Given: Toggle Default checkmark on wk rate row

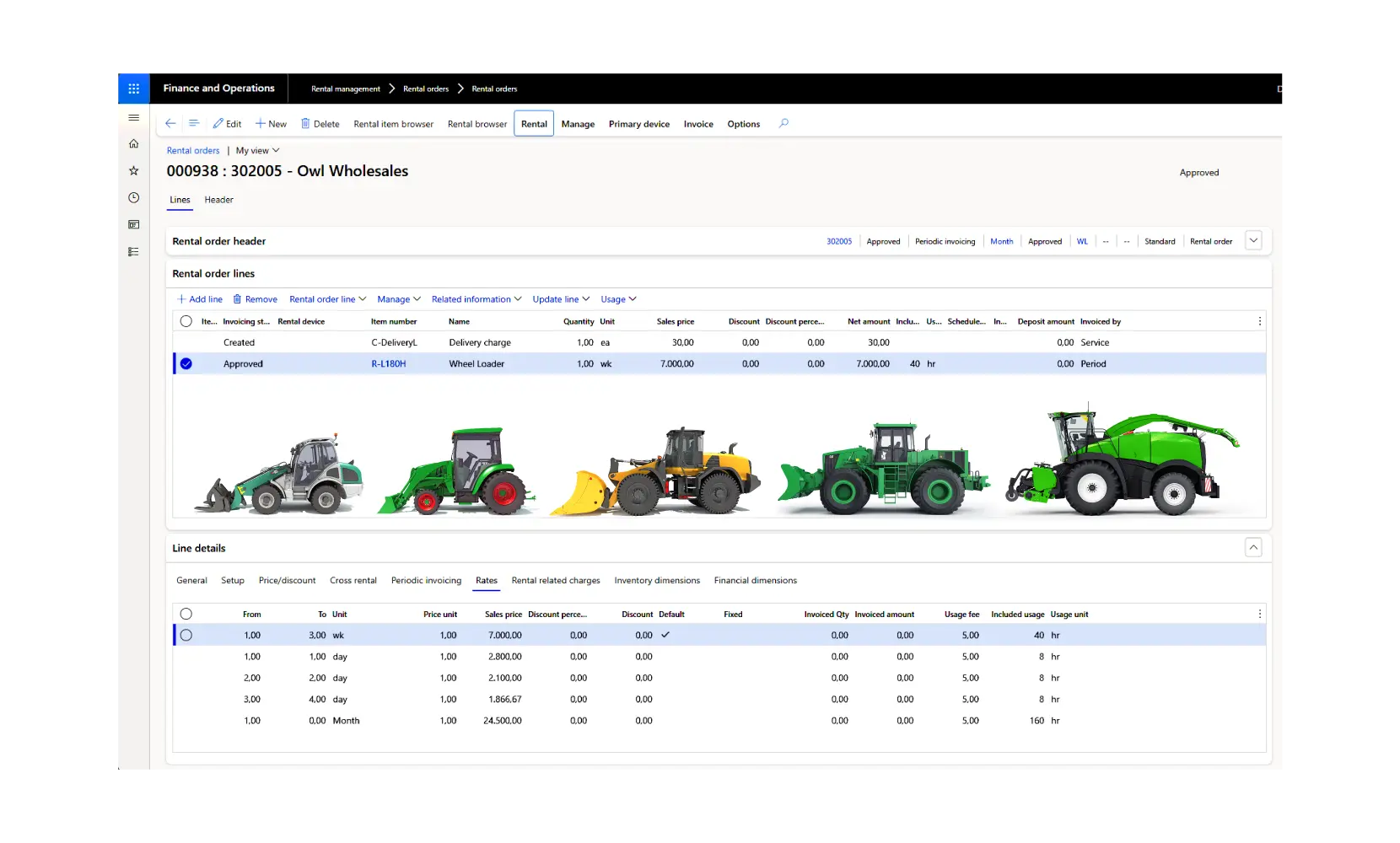Looking at the screenshot, I should [x=665, y=635].
